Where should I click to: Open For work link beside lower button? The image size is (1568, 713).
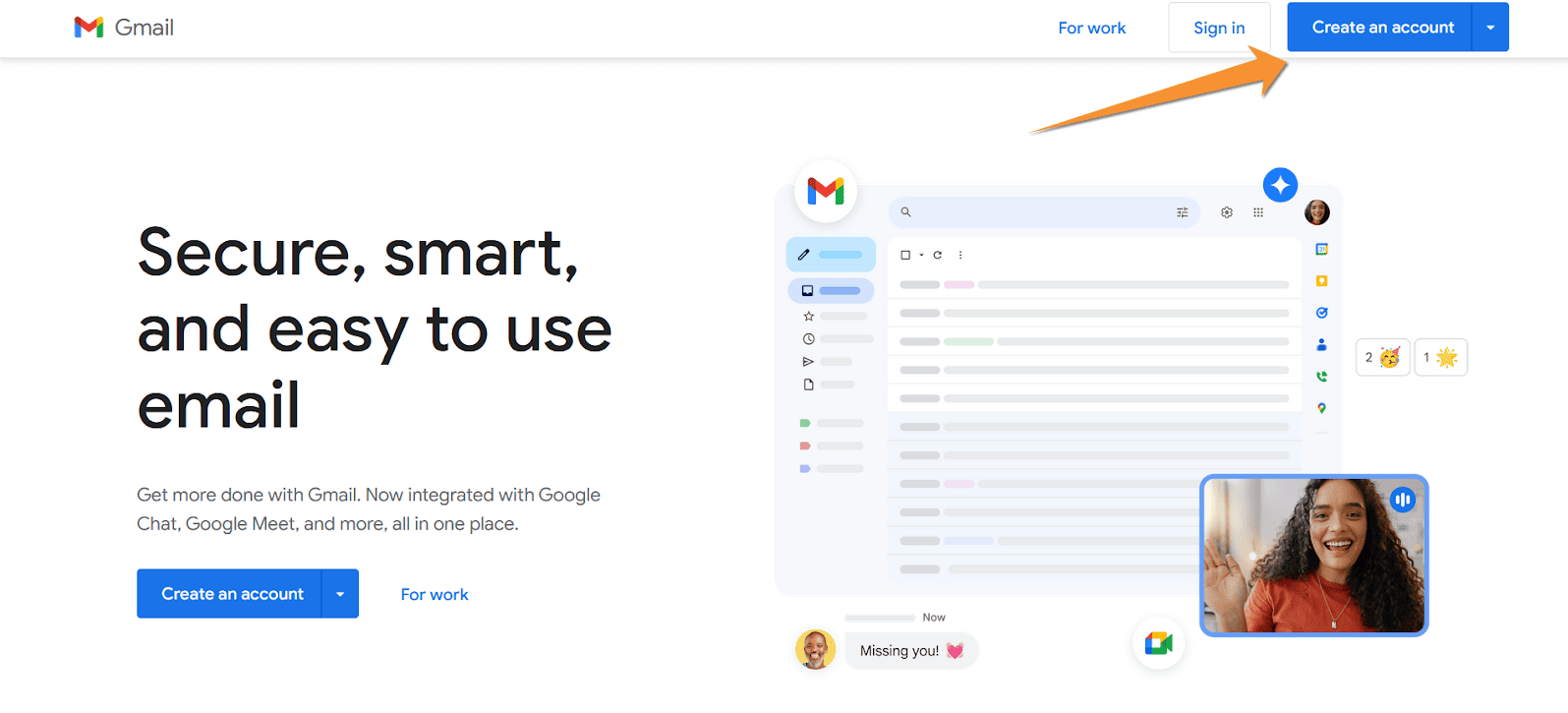435,595
